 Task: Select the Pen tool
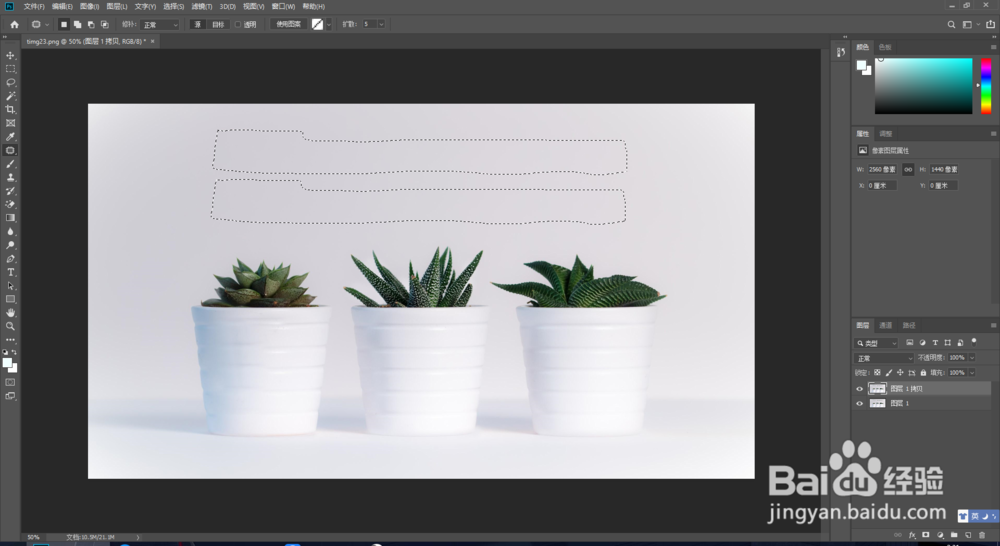tap(10, 259)
